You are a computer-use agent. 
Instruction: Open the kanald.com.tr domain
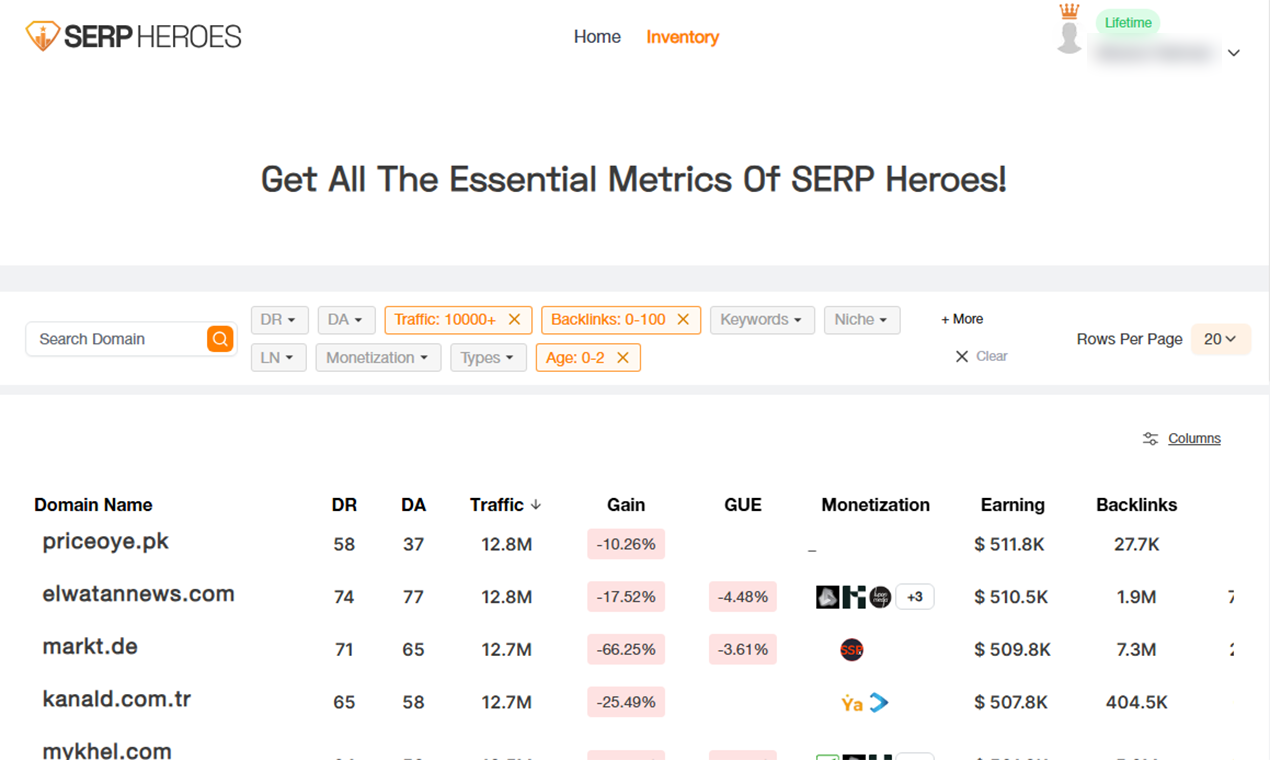click(x=116, y=700)
